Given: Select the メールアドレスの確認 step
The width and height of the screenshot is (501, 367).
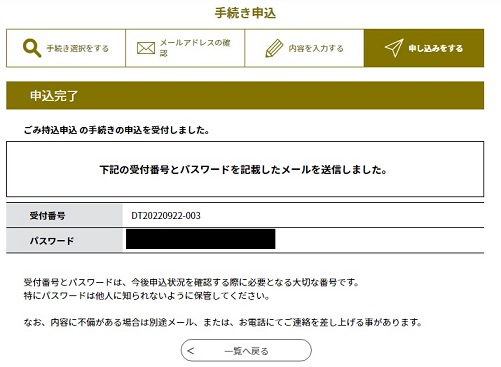Looking at the screenshot, I should (185, 48).
